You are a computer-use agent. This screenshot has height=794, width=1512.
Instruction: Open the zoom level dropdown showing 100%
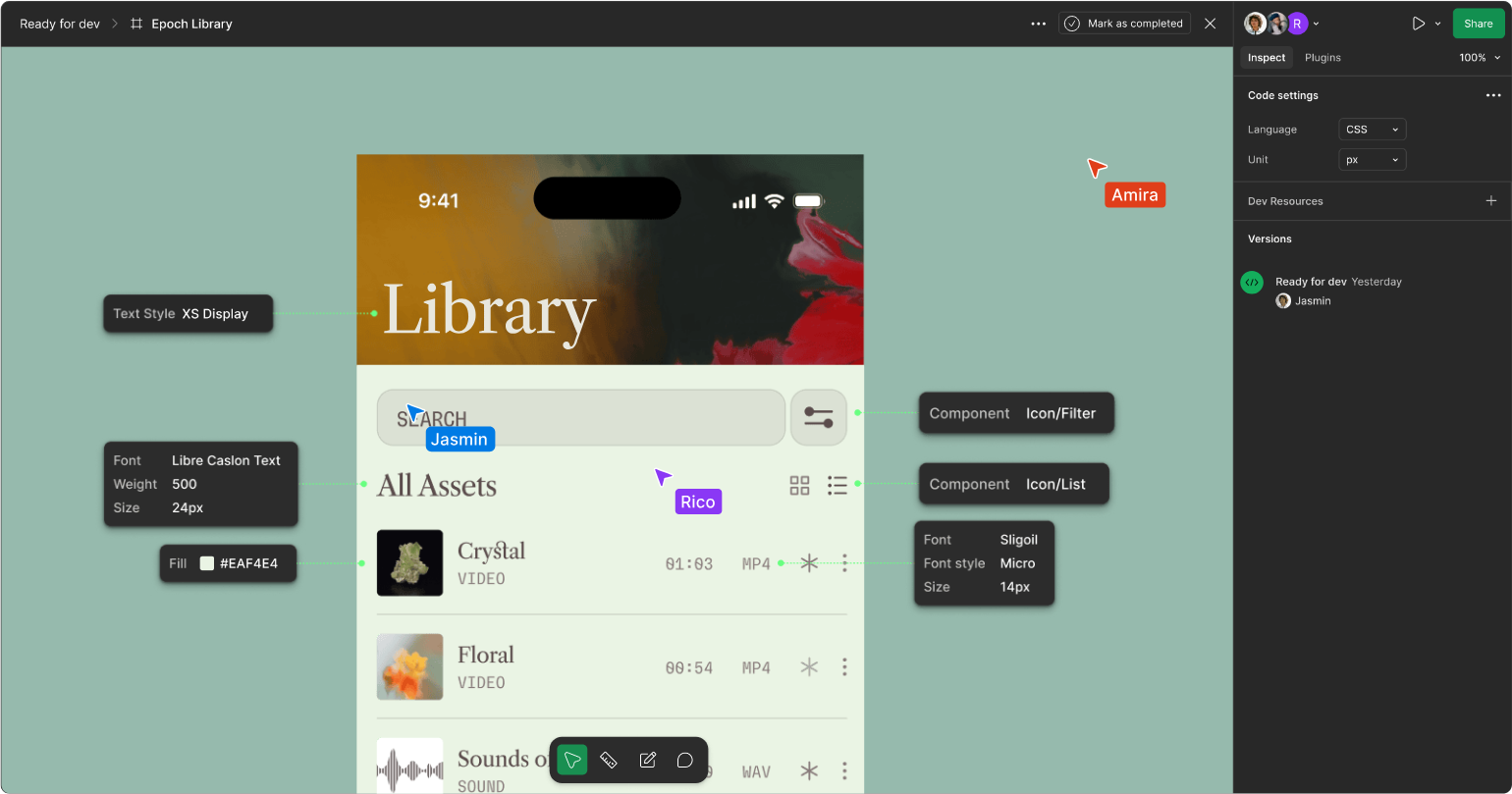[1480, 58]
